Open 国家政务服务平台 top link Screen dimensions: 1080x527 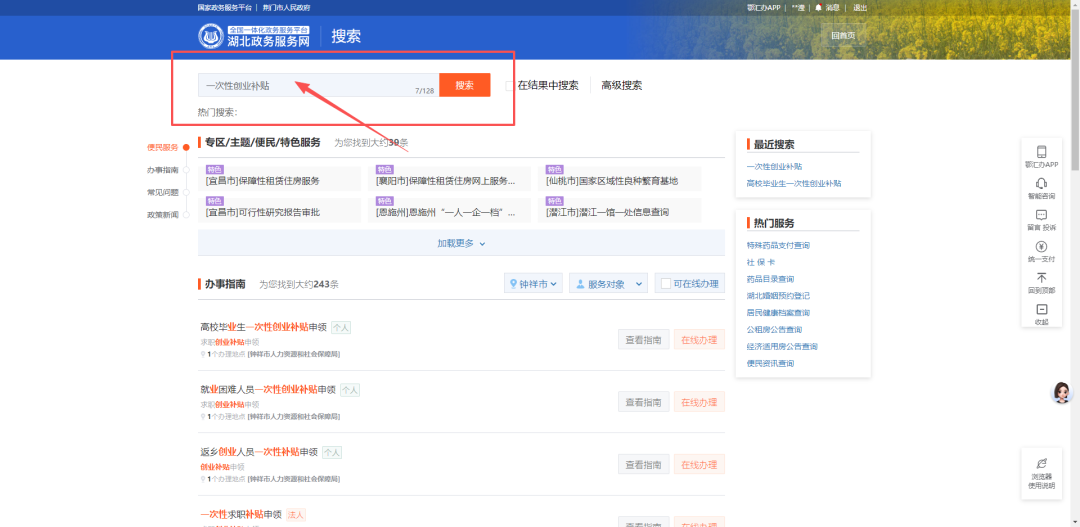225,8
